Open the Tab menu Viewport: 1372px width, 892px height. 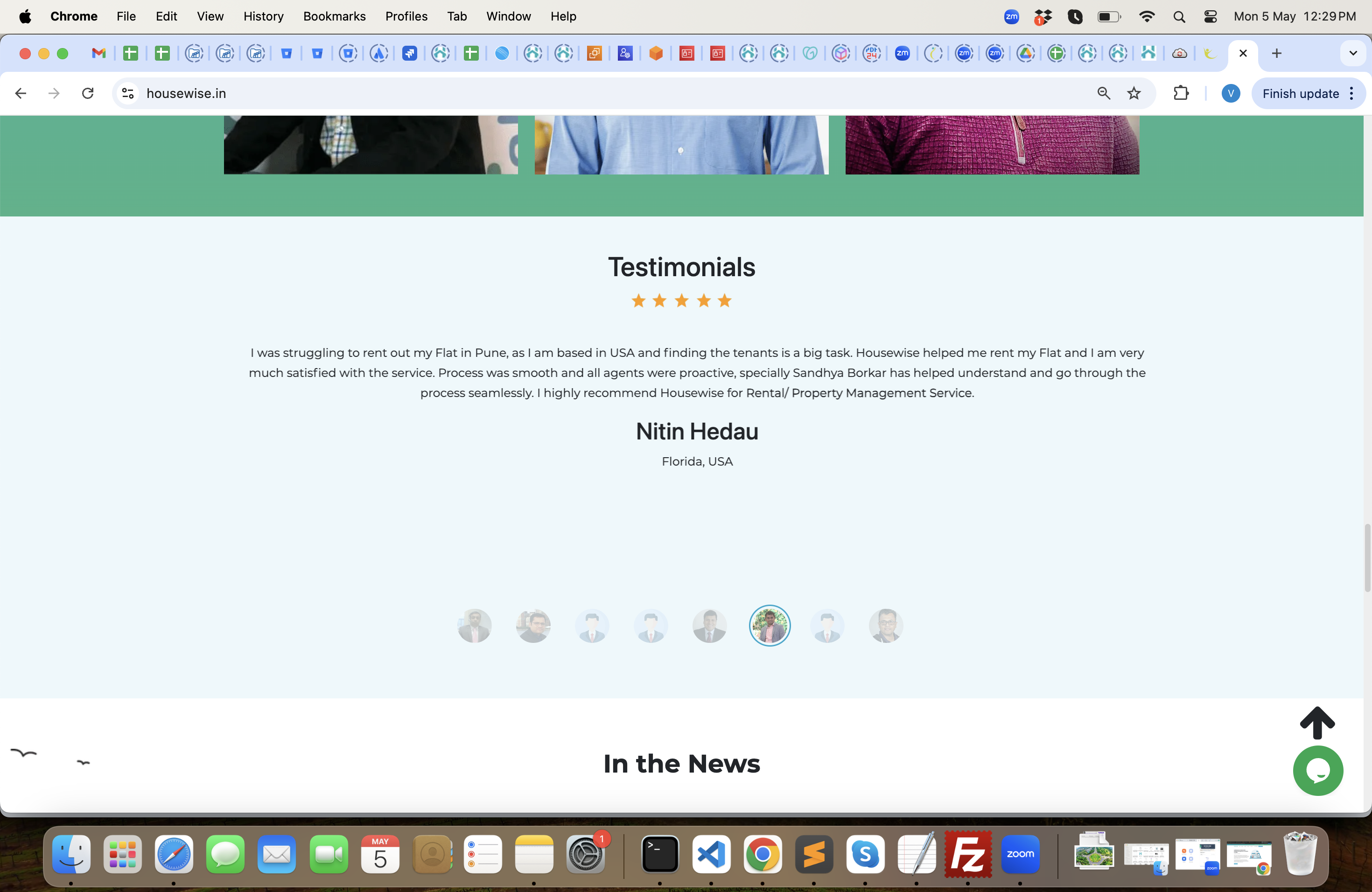pyautogui.click(x=456, y=16)
